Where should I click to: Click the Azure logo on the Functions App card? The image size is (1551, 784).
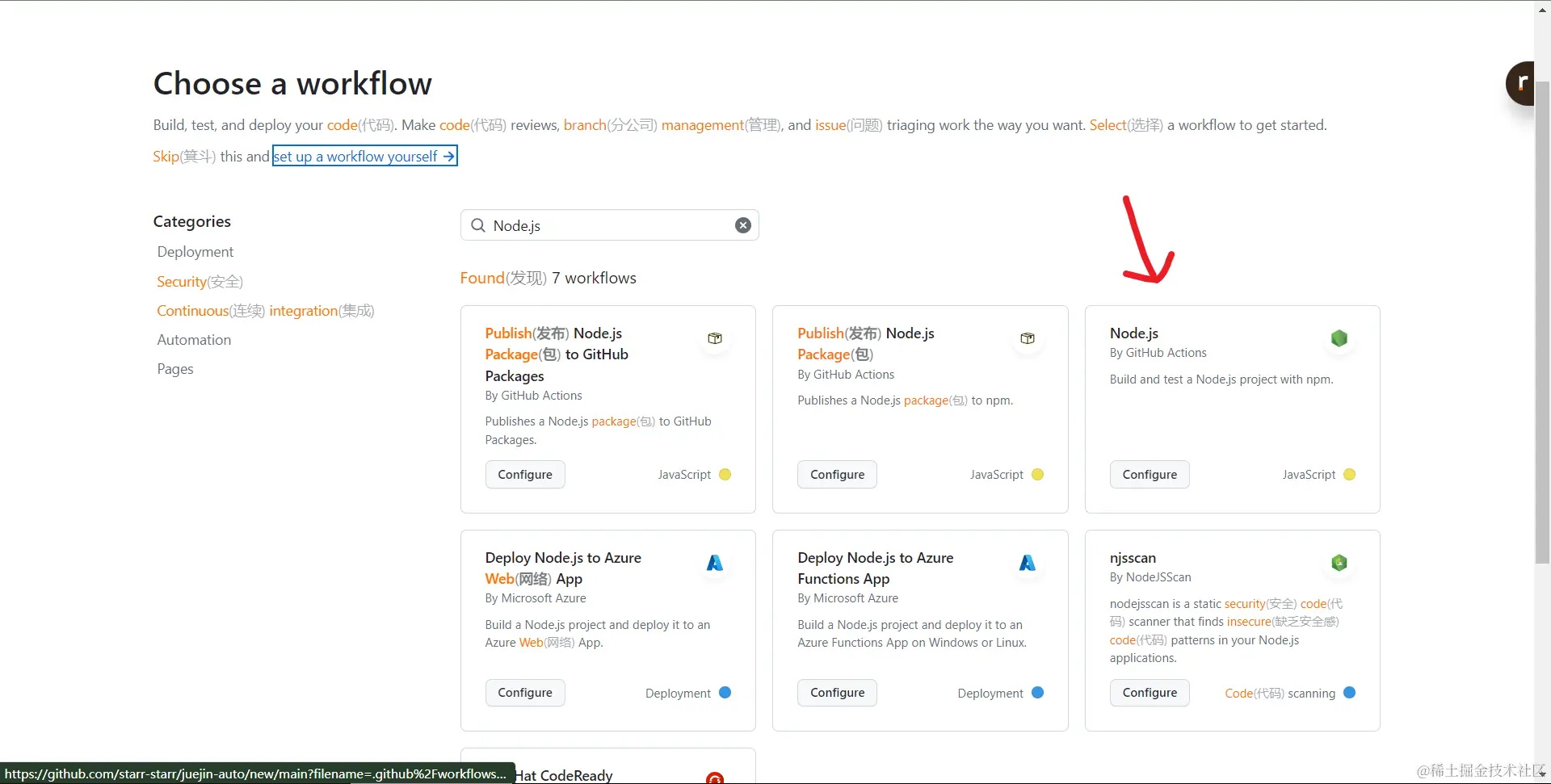(1028, 563)
